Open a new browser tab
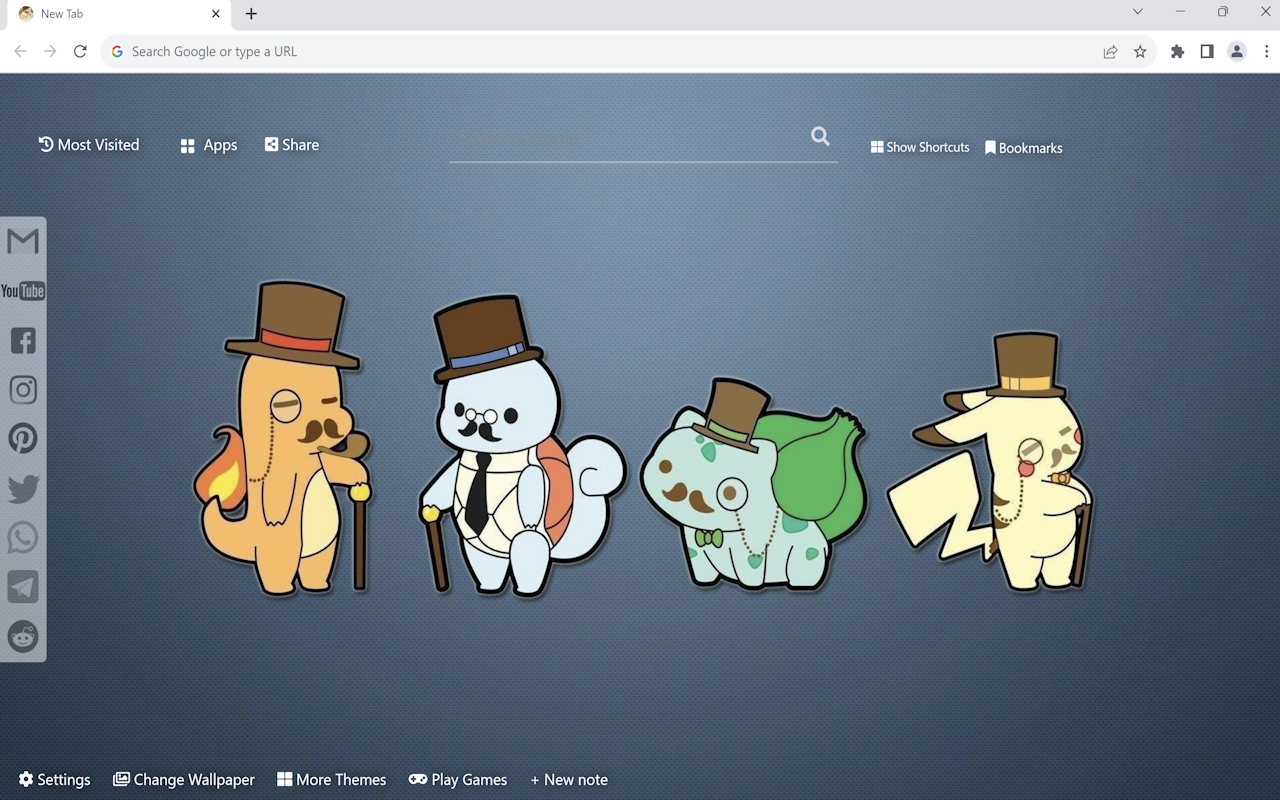Screen dimensions: 1280x800 point(251,14)
